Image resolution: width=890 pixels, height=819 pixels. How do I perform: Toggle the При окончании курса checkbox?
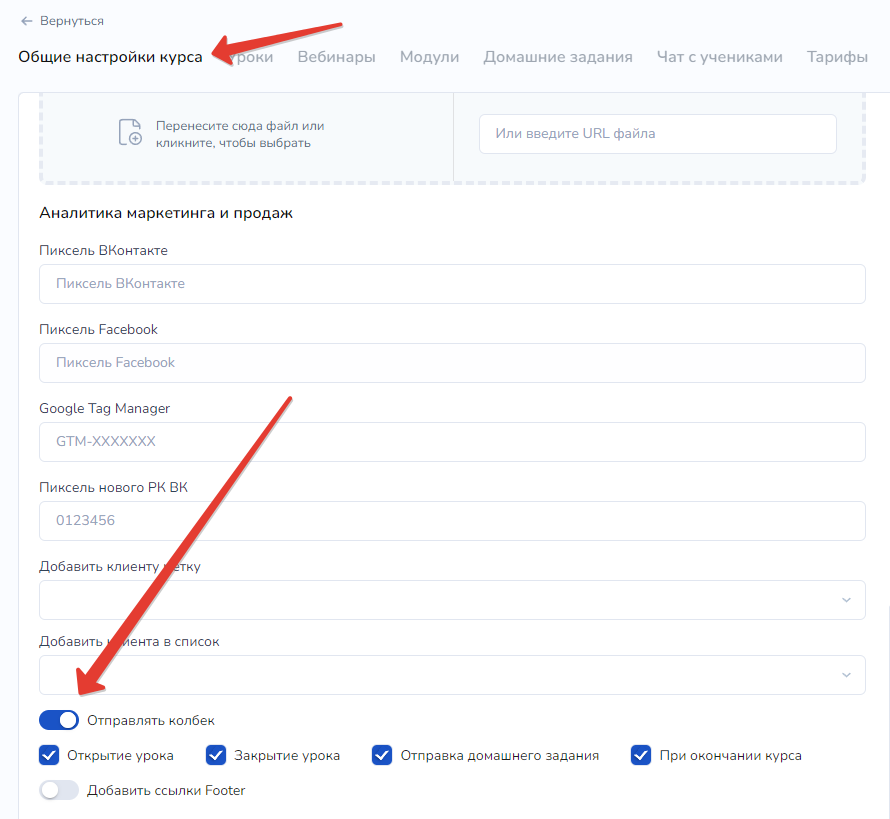click(642, 755)
